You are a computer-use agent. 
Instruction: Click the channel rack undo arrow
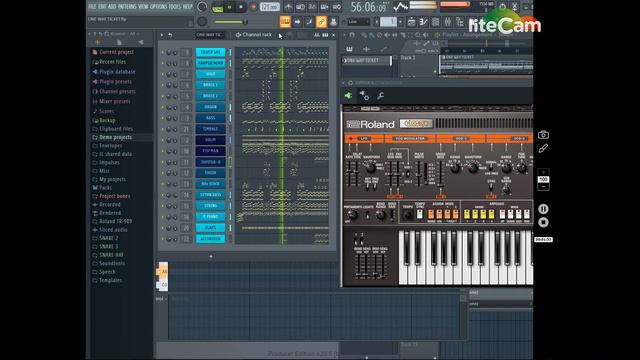[x=170, y=35]
